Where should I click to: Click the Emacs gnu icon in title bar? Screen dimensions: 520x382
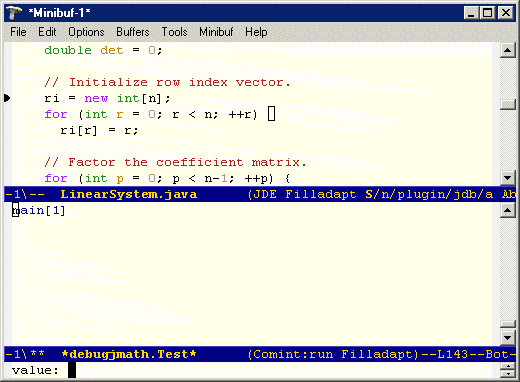pyautogui.click(x=14, y=13)
